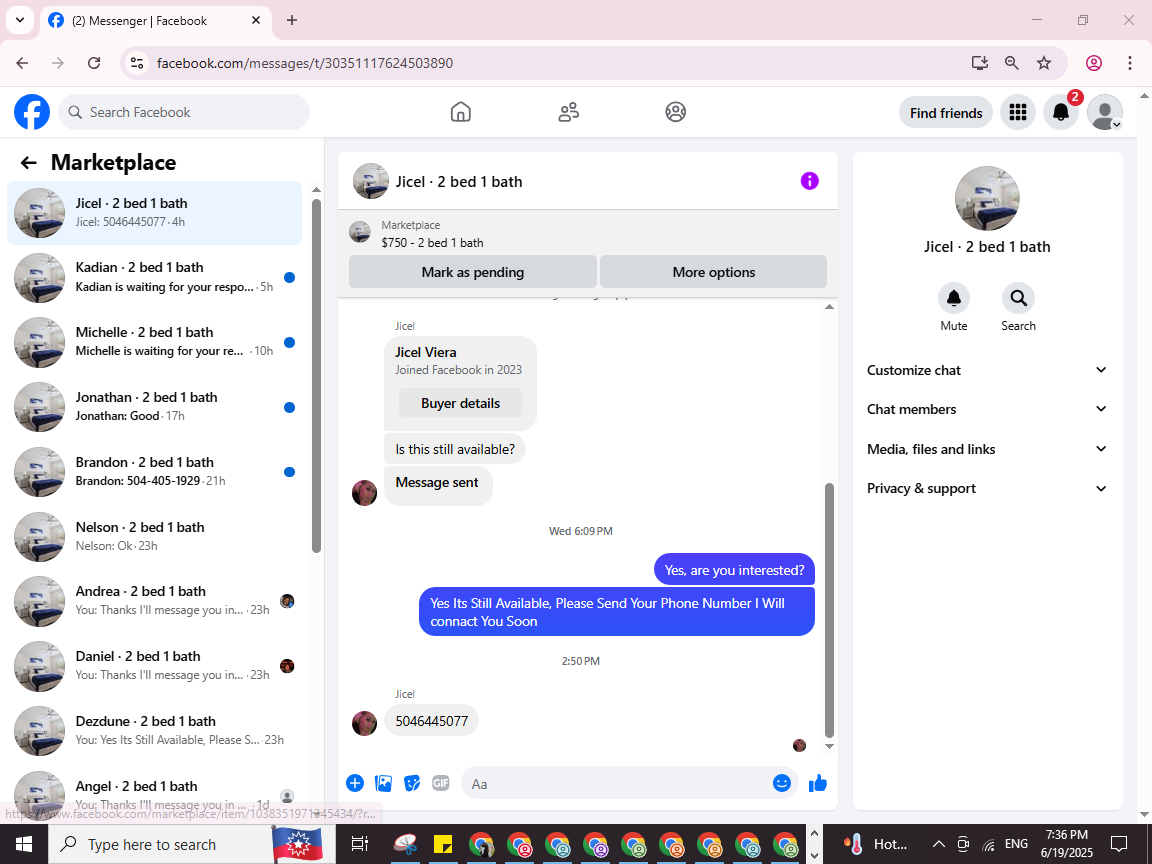Viewport: 1152px width, 864px height.
Task: Open Chrome three-dot menu
Action: [1130, 63]
